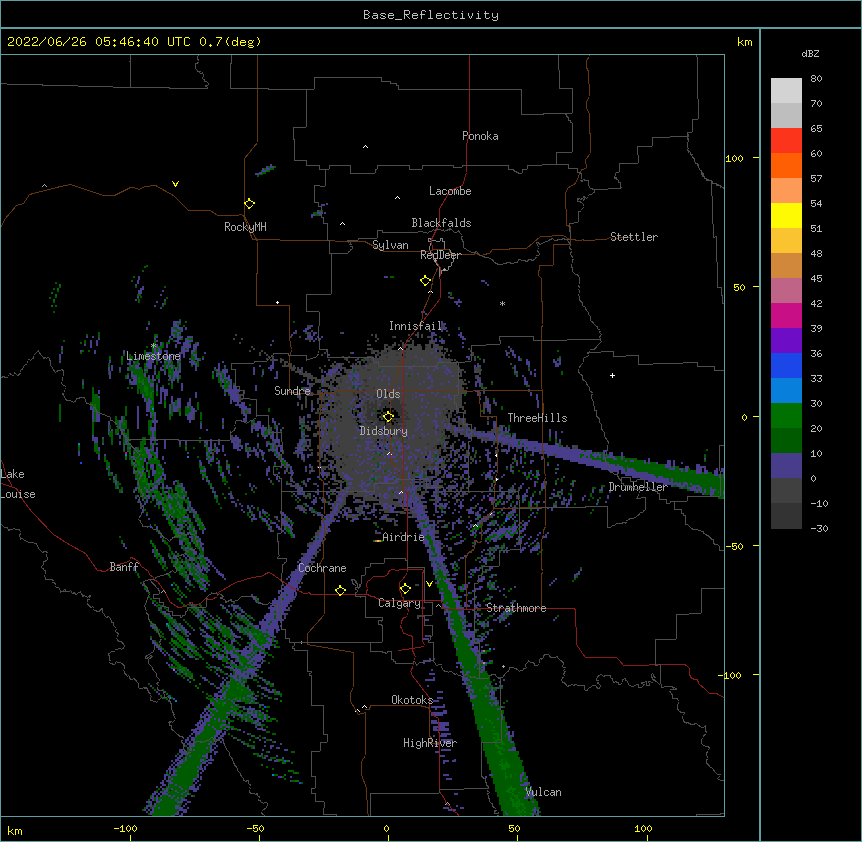Pick the mauve 42-45 dBZ legend color
Screen dimensions: 862x842
click(786, 291)
